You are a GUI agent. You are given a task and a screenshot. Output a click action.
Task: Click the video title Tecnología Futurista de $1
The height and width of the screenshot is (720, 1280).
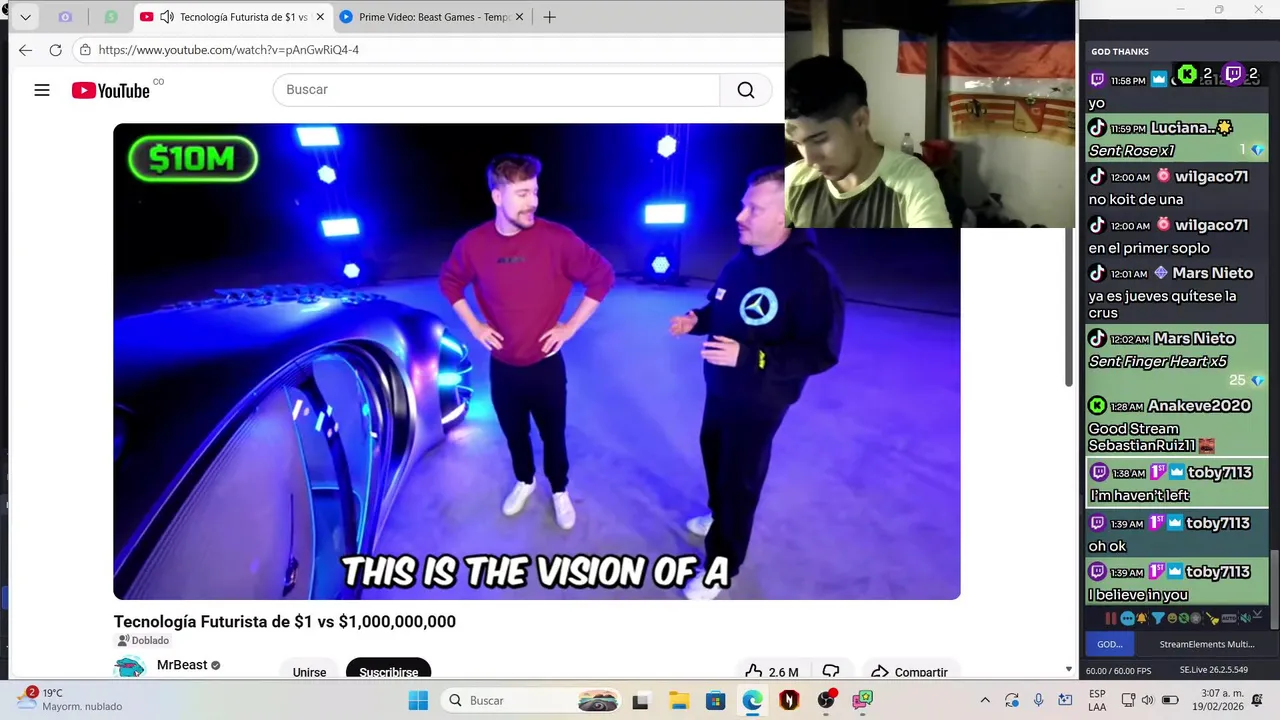tap(284, 621)
